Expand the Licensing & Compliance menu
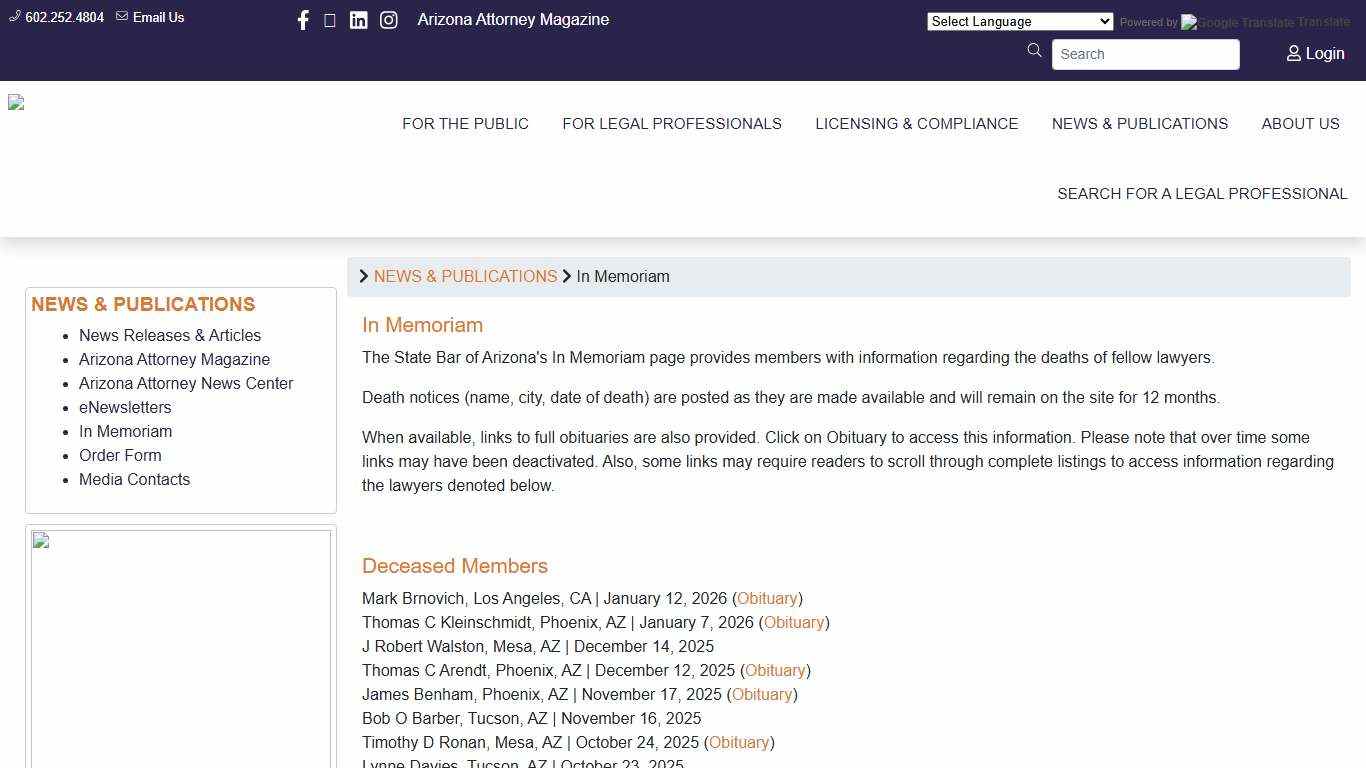 tap(916, 124)
